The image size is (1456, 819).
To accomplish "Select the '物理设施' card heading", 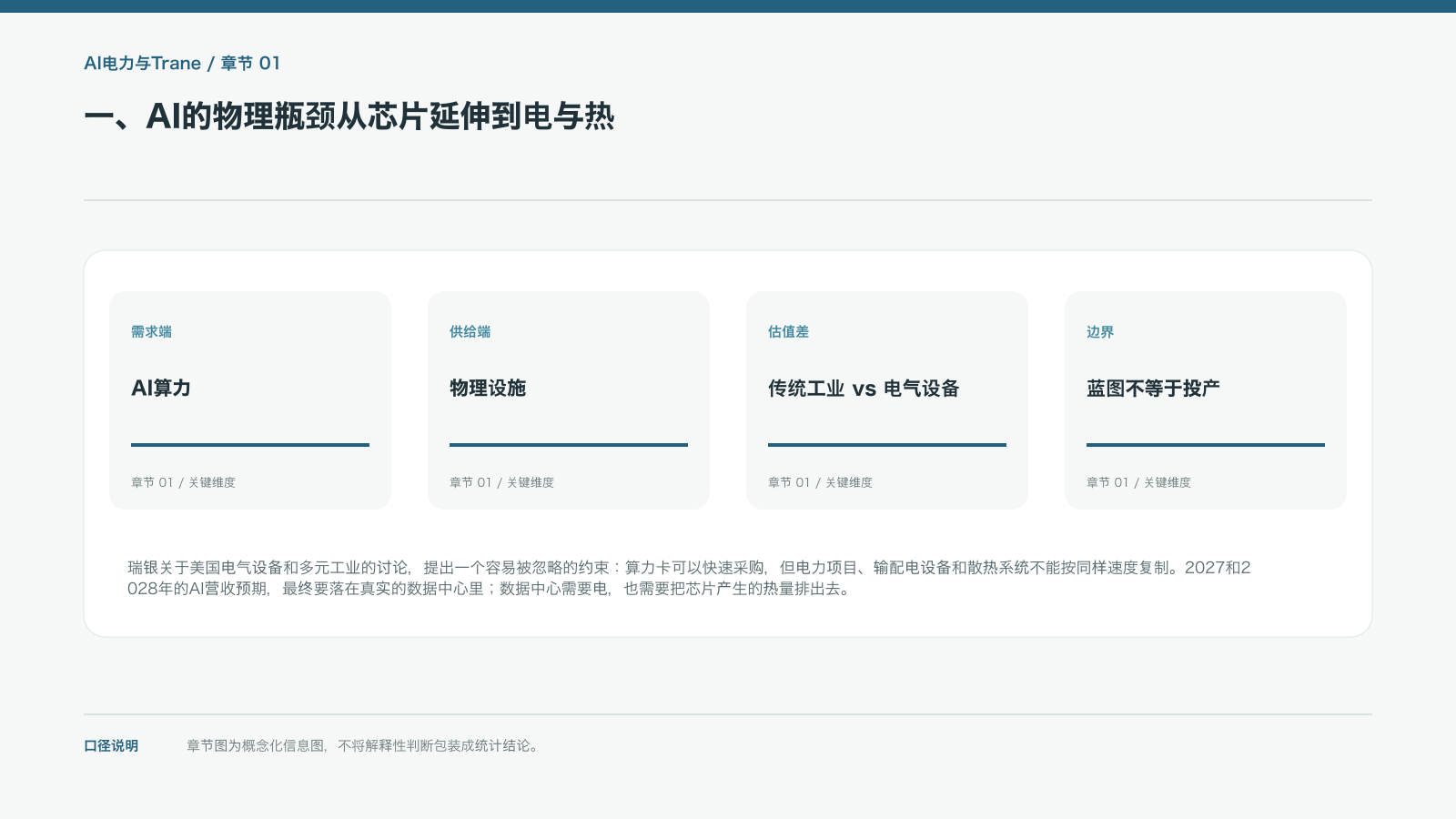I will point(488,389).
